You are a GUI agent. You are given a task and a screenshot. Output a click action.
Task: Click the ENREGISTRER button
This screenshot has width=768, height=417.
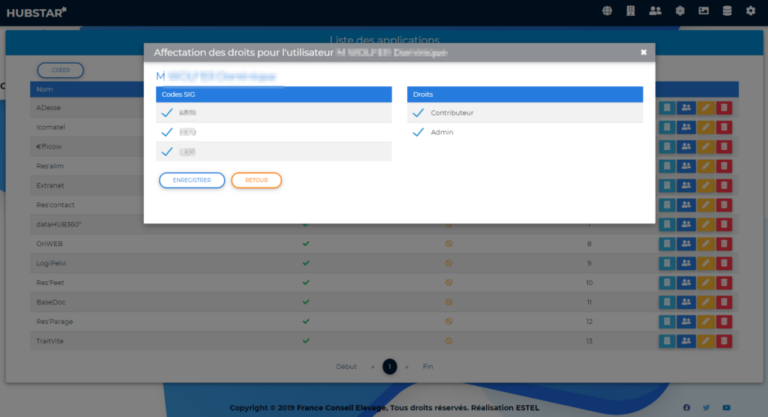click(x=192, y=180)
